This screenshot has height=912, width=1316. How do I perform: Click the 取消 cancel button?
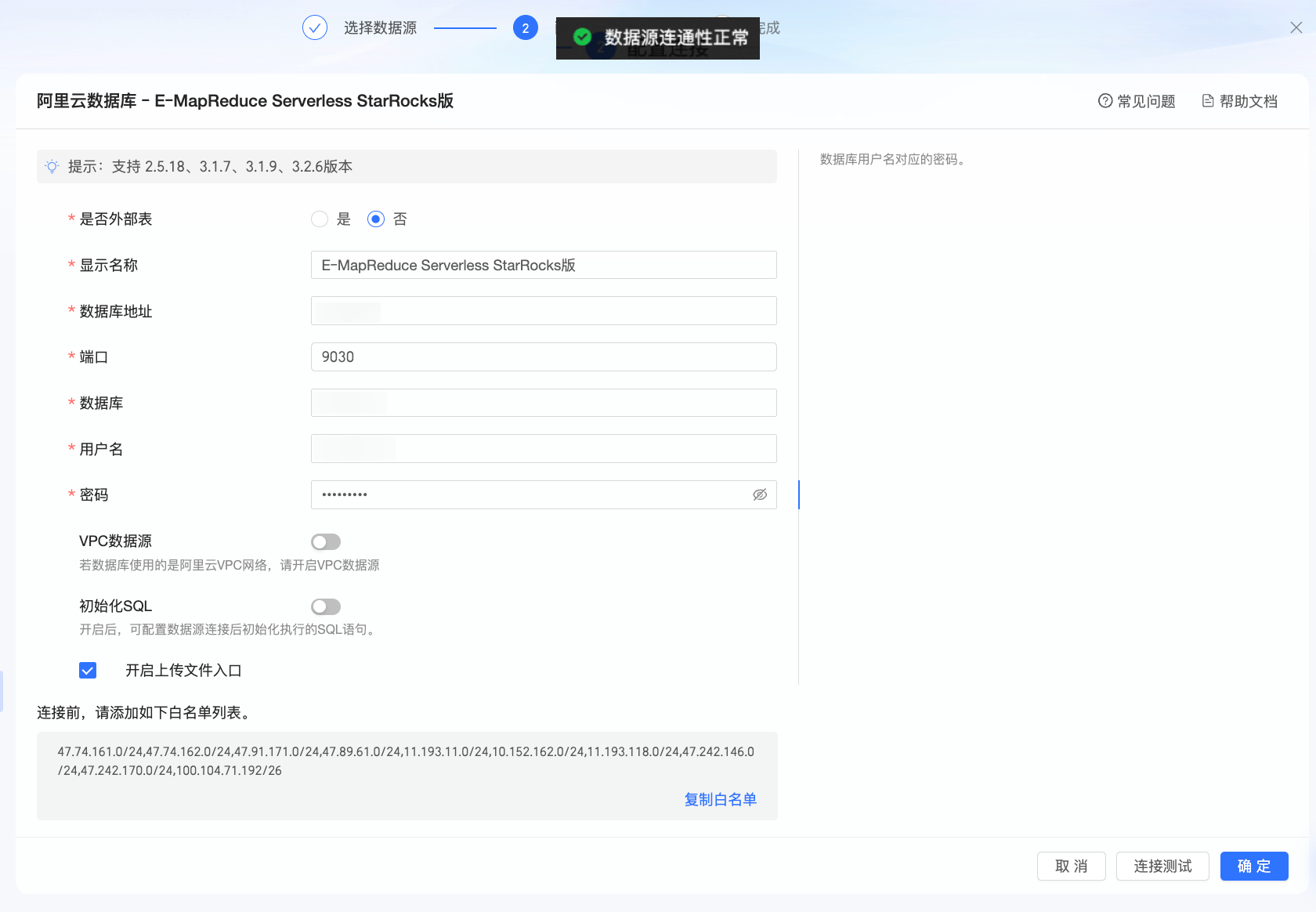(1072, 866)
